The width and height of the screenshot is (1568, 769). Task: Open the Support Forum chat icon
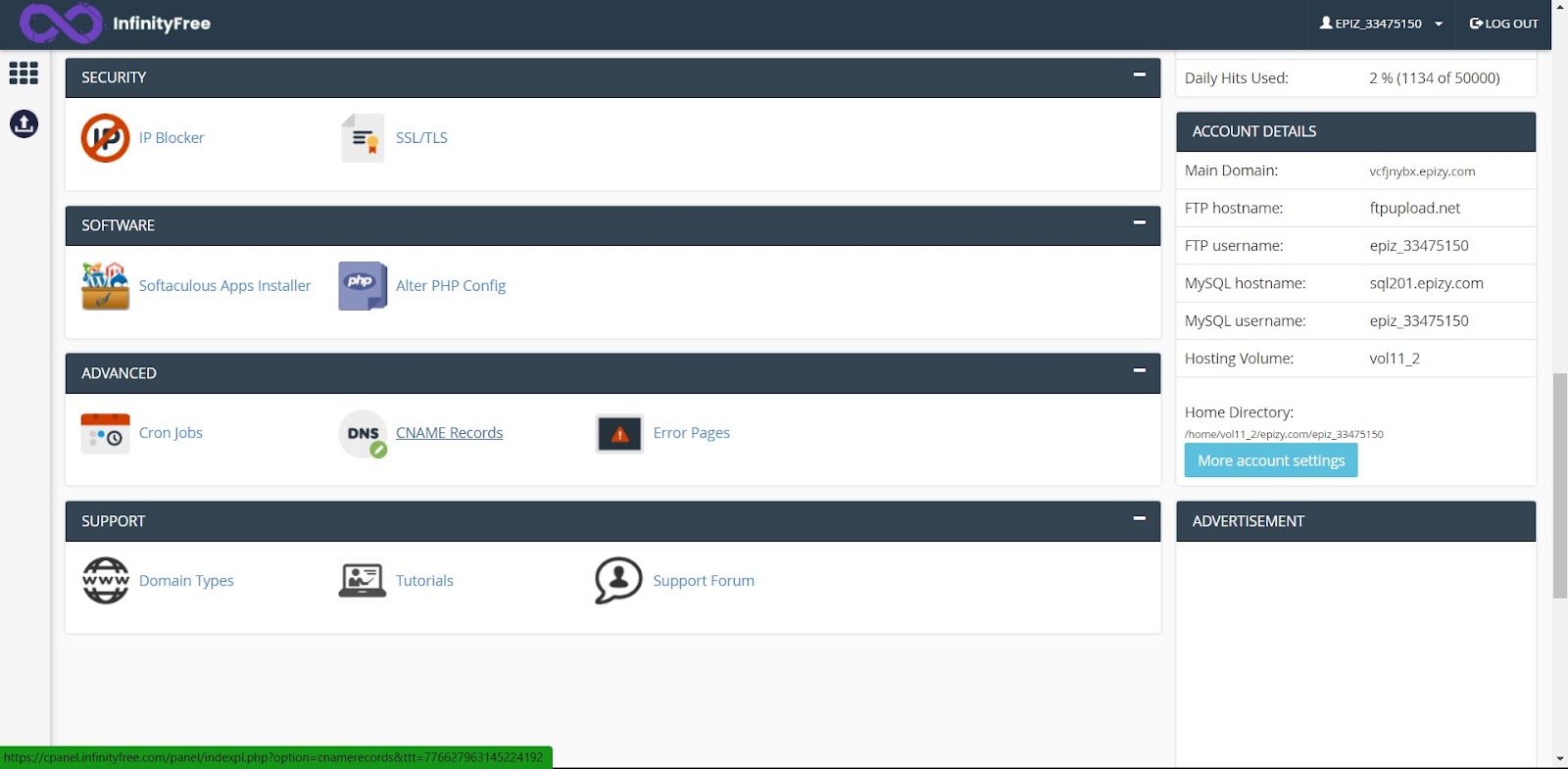click(618, 581)
